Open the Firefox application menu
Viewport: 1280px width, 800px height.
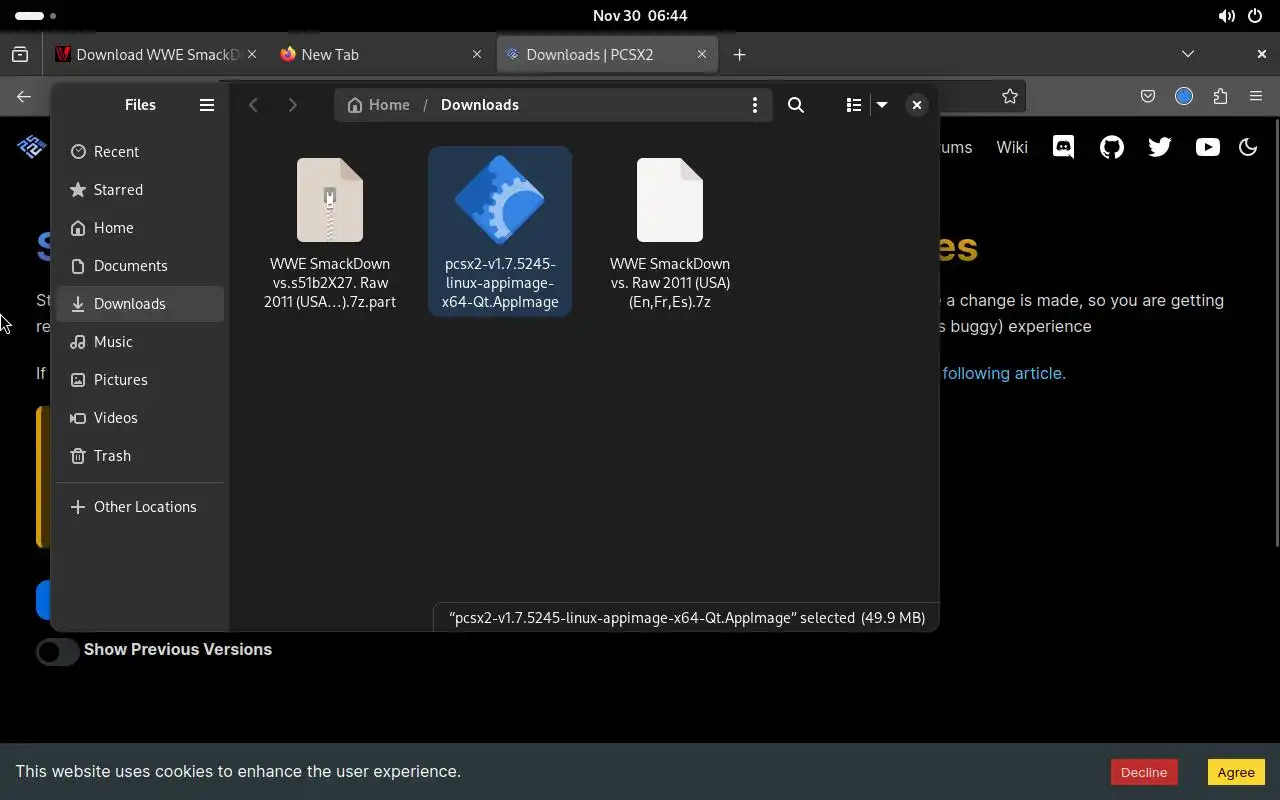click(1256, 97)
